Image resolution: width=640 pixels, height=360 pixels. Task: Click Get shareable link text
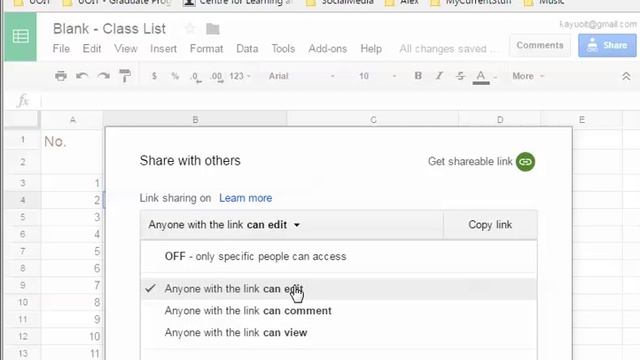point(470,162)
